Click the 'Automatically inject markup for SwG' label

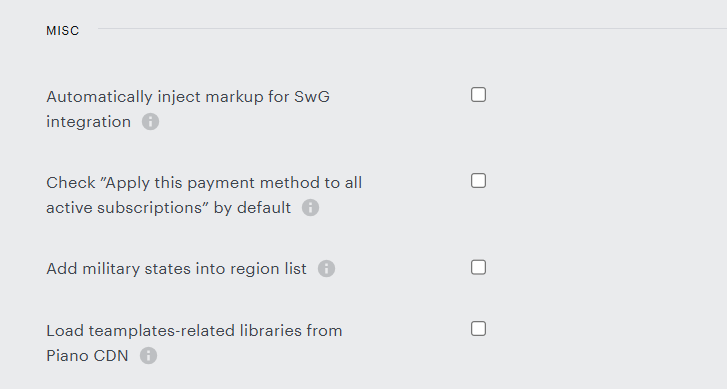[x=188, y=97]
